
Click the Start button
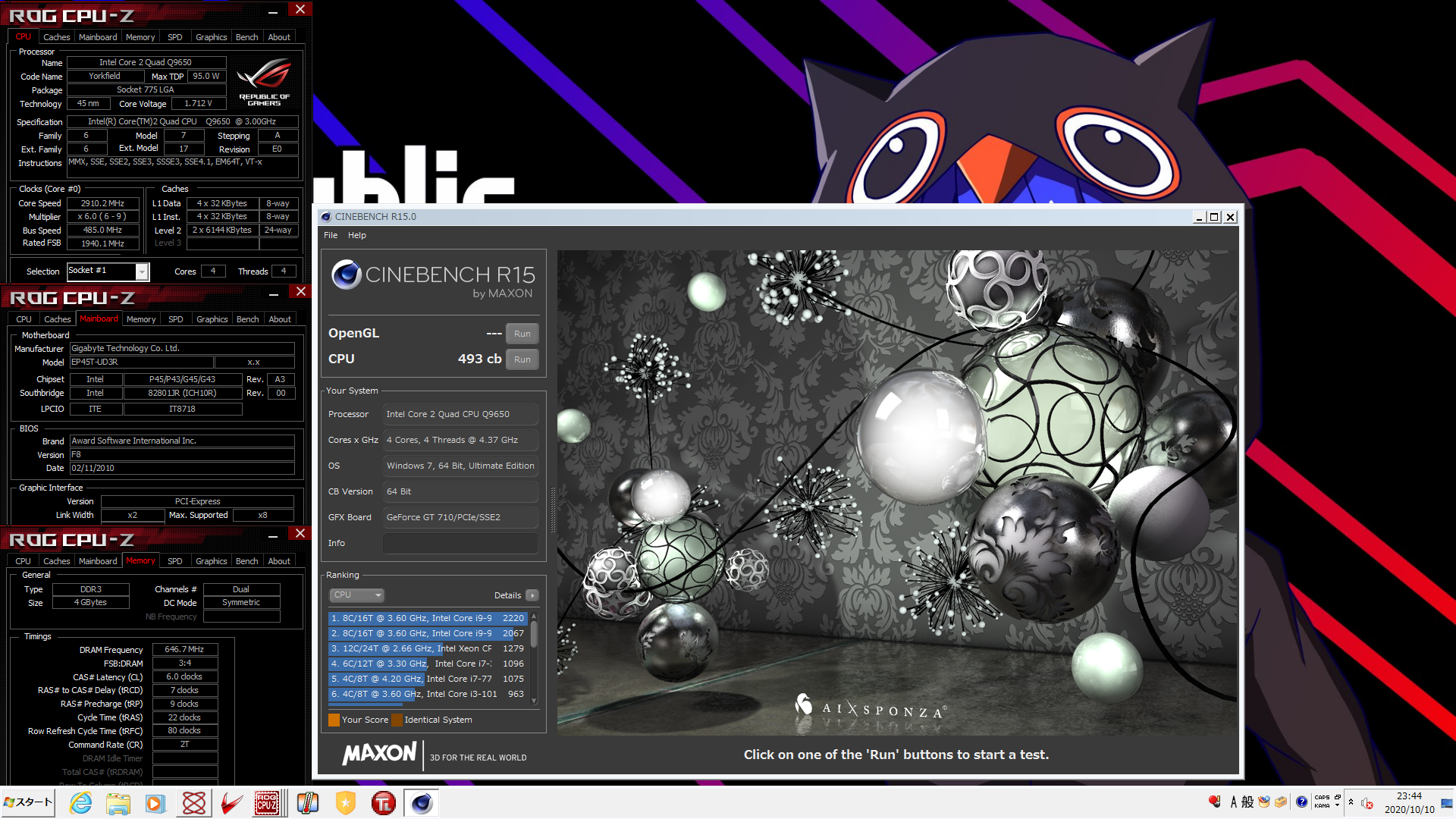point(28,802)
